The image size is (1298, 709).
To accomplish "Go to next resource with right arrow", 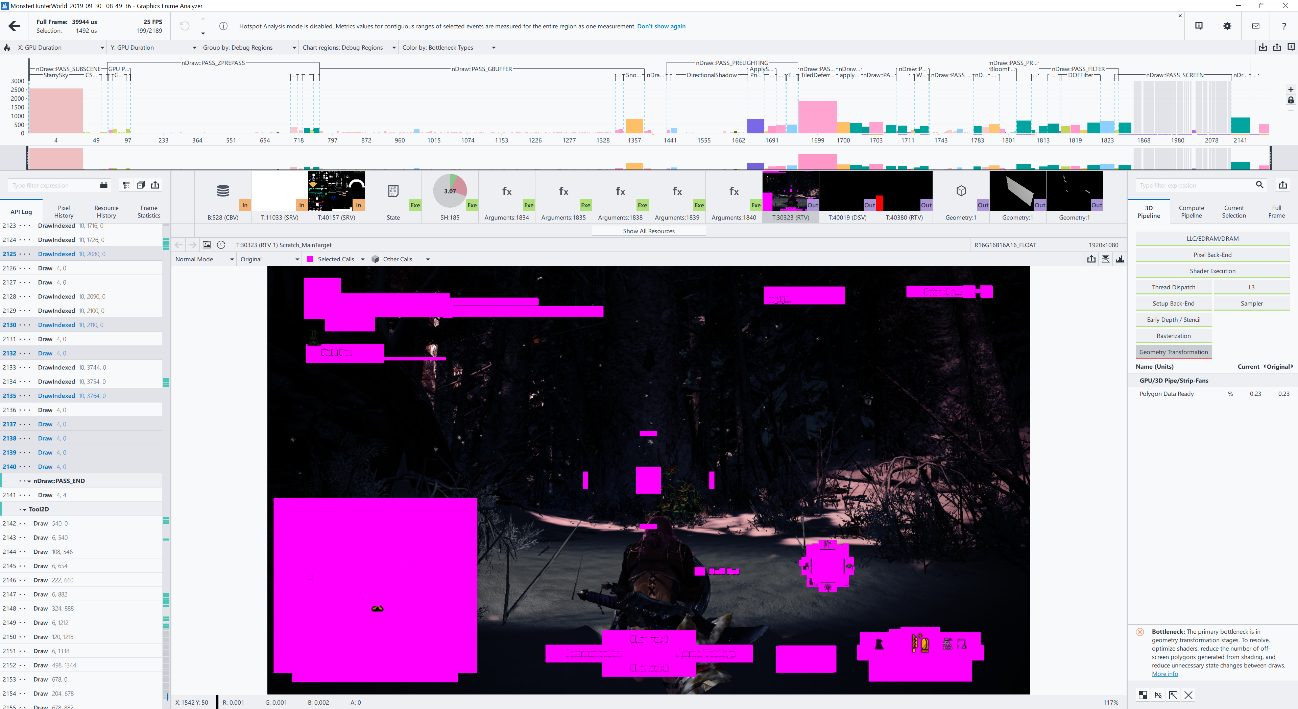I will point(192,244).
